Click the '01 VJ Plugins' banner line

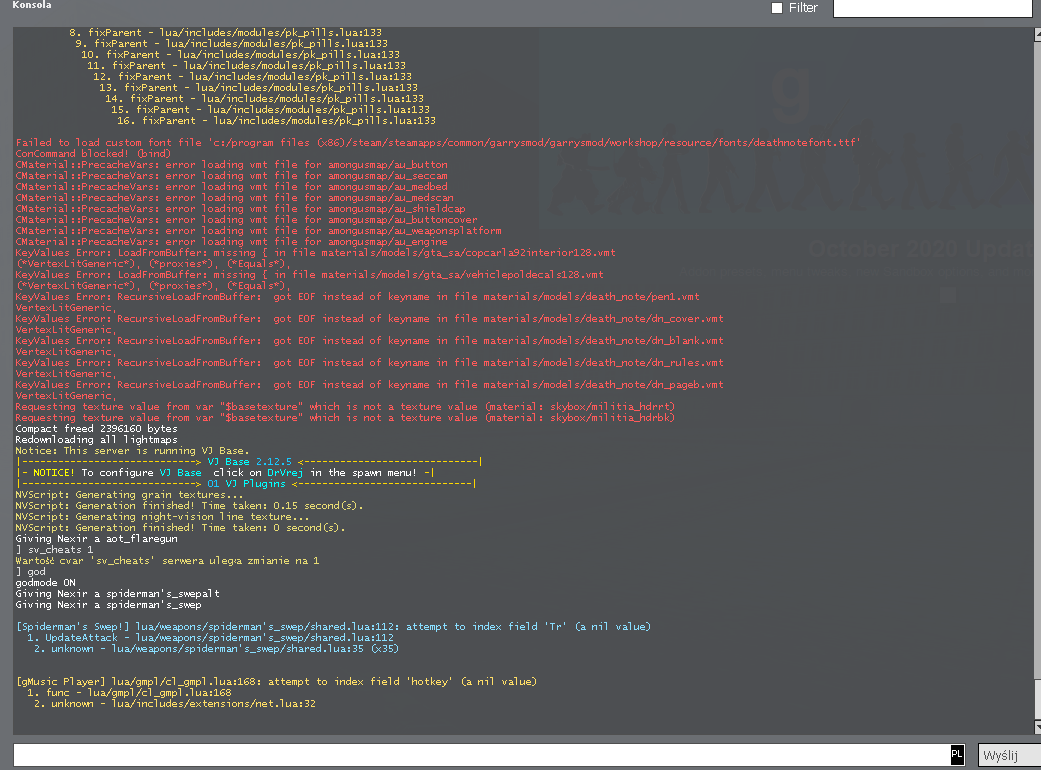click(246, 483)
